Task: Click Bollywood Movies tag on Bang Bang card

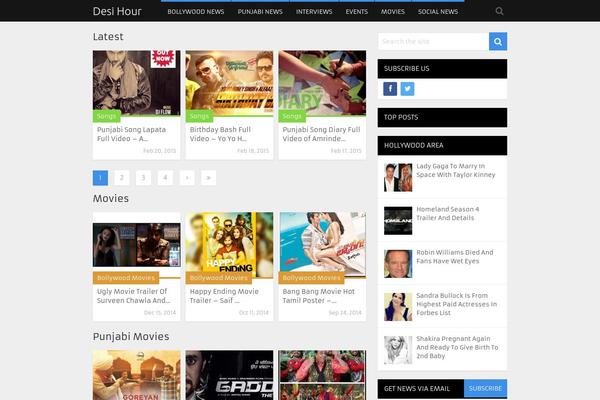Action: click(311, 278)
